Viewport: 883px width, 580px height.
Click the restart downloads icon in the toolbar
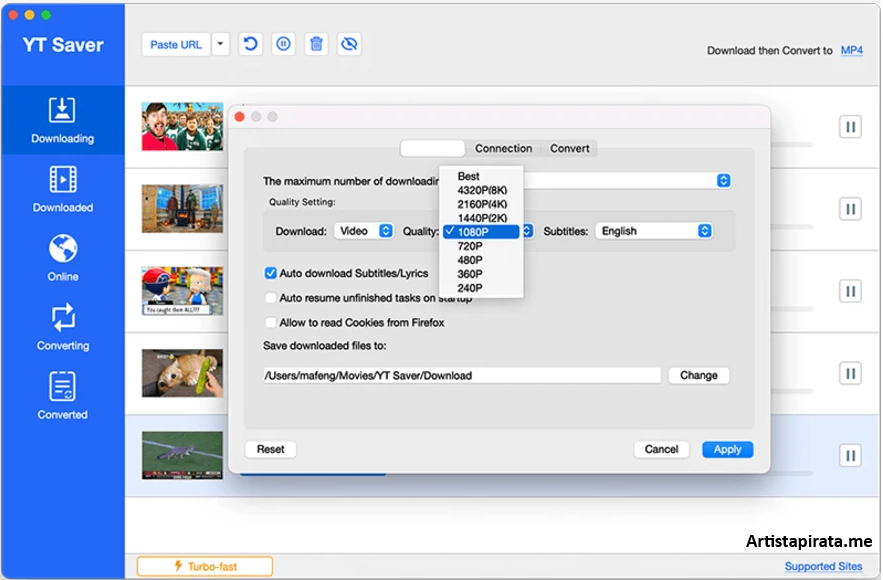pos(250,44)
